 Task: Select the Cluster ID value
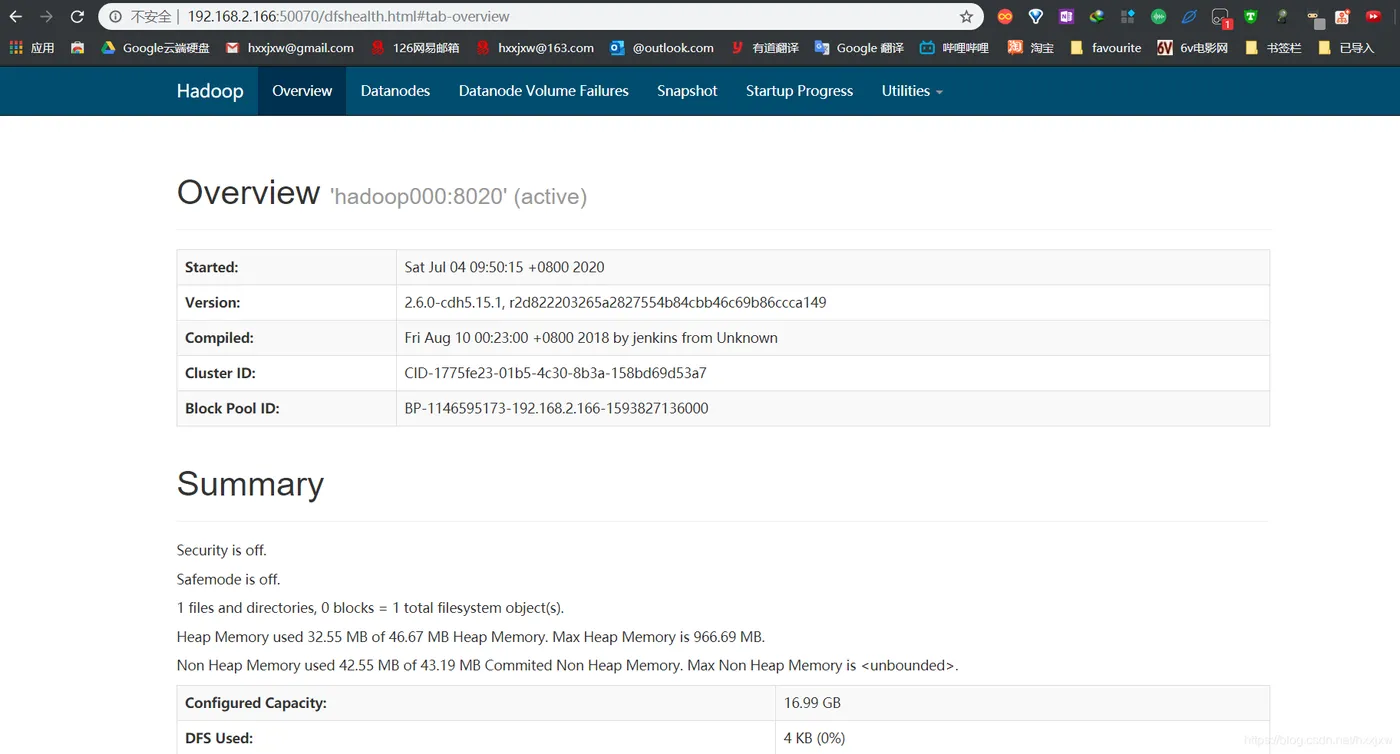555,373
